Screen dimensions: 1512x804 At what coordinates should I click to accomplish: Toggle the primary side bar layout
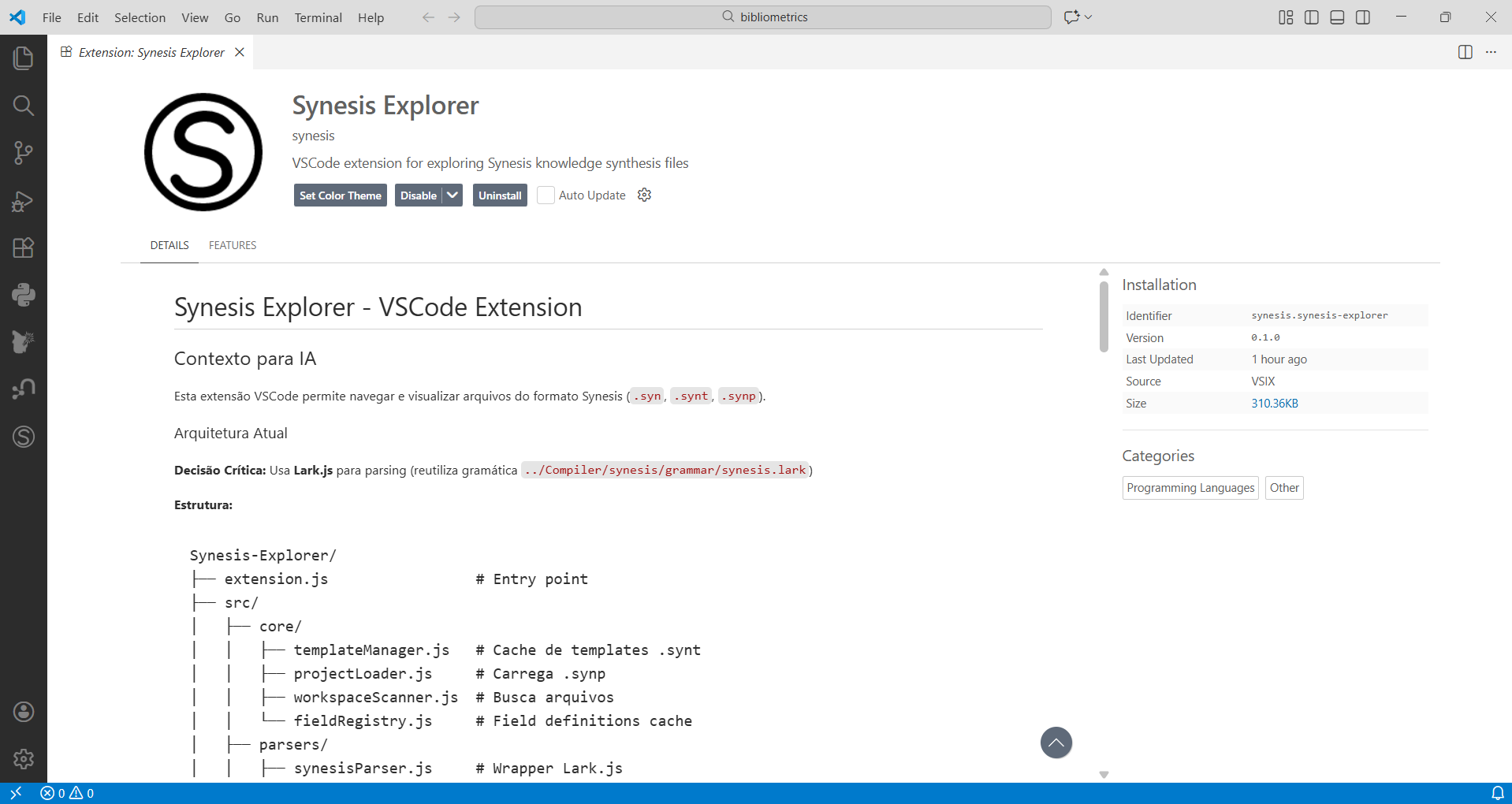pyautogui.click(x=1312, y=17)
